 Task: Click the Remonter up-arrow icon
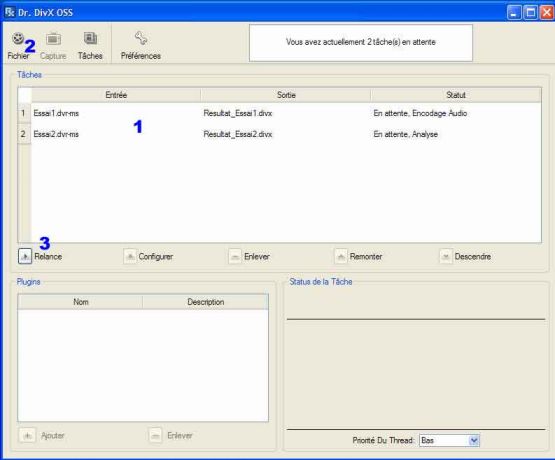(x=341, y=257)
